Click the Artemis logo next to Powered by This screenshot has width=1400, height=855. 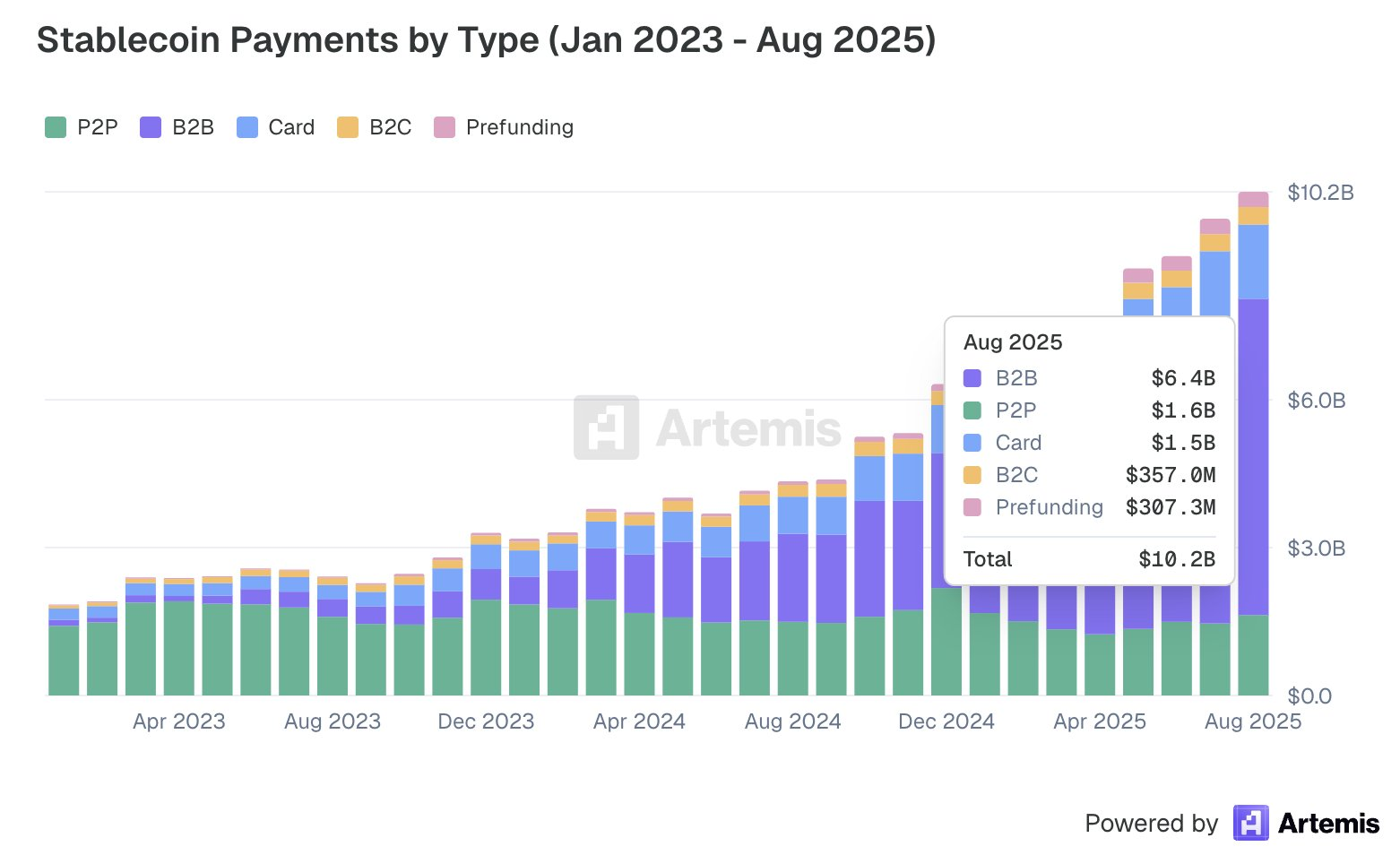point(1253,823)
